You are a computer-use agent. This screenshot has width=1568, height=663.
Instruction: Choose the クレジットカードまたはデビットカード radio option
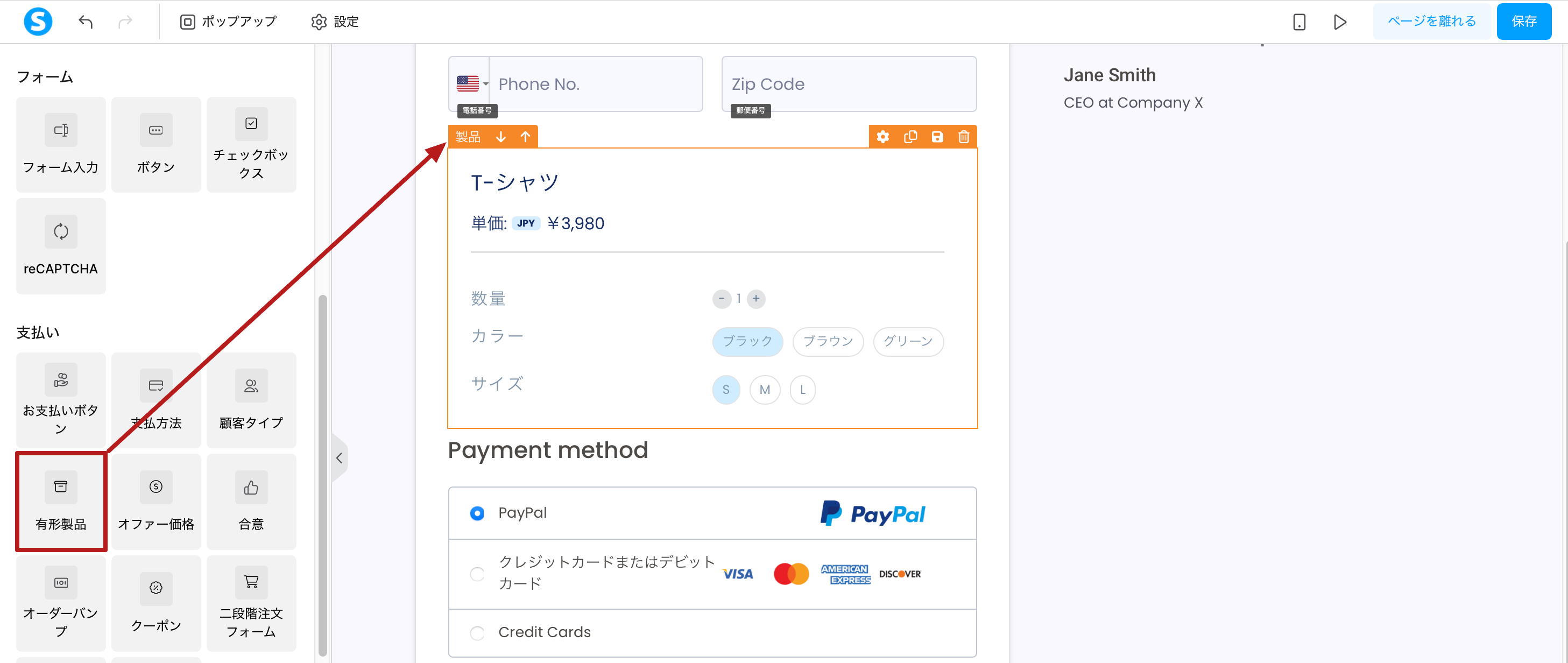tap(477, 574)
